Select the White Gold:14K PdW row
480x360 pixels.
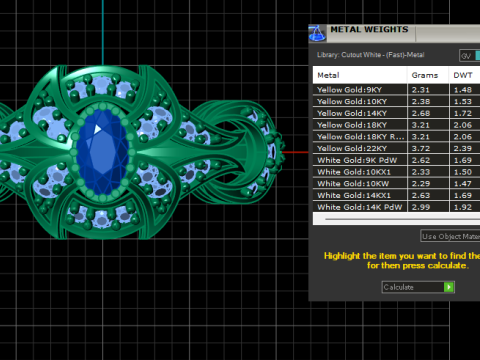click(396, 207)
